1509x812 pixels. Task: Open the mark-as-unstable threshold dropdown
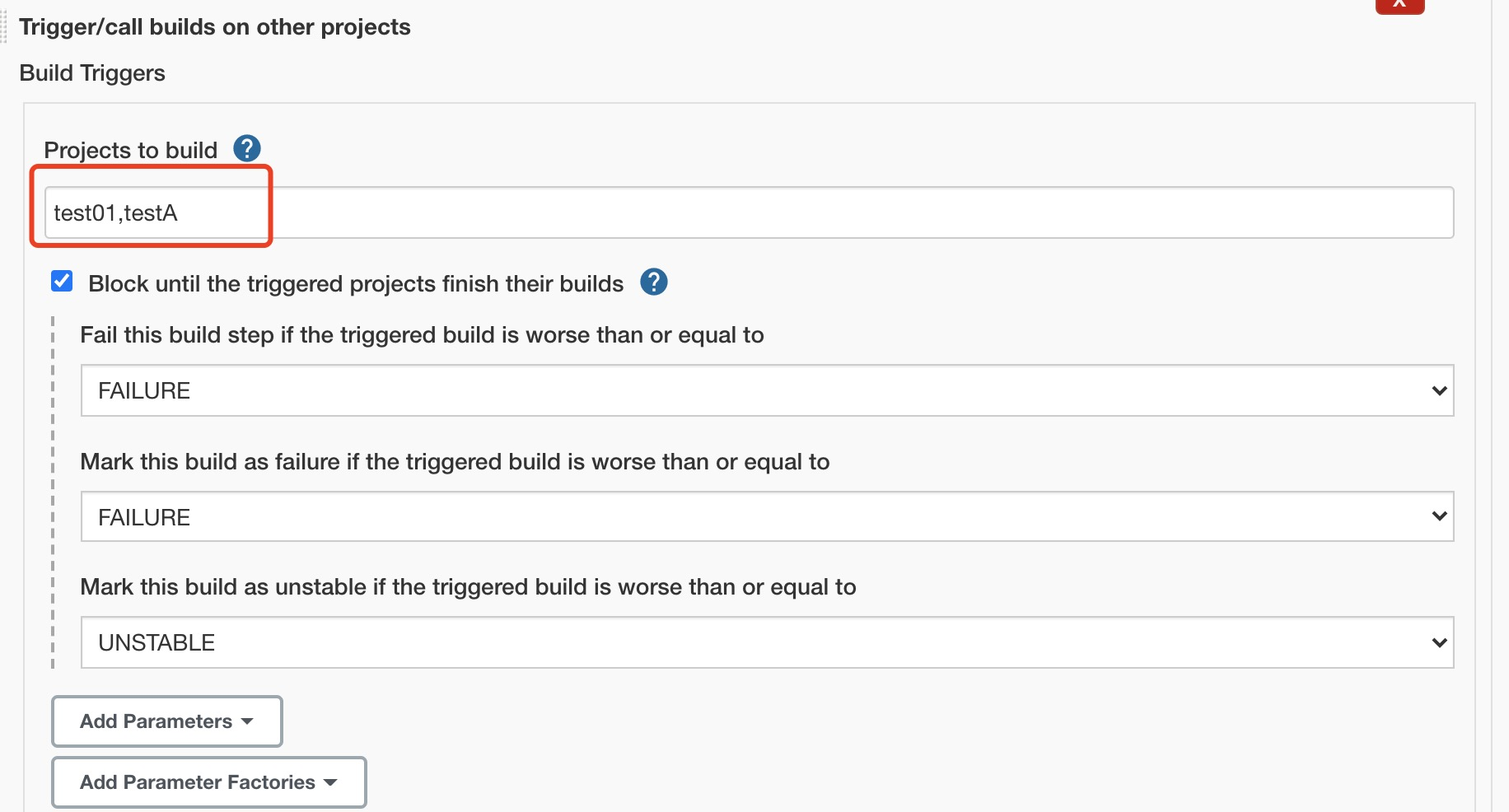pyautogui.click(x=766, y=642)
